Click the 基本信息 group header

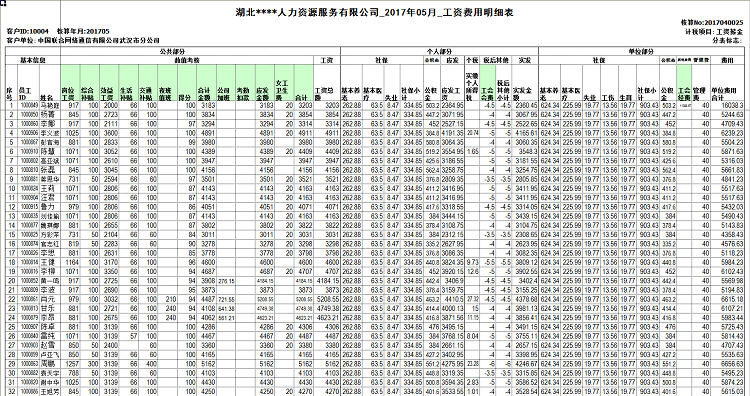pyautogui.click(x=33, y=60)
